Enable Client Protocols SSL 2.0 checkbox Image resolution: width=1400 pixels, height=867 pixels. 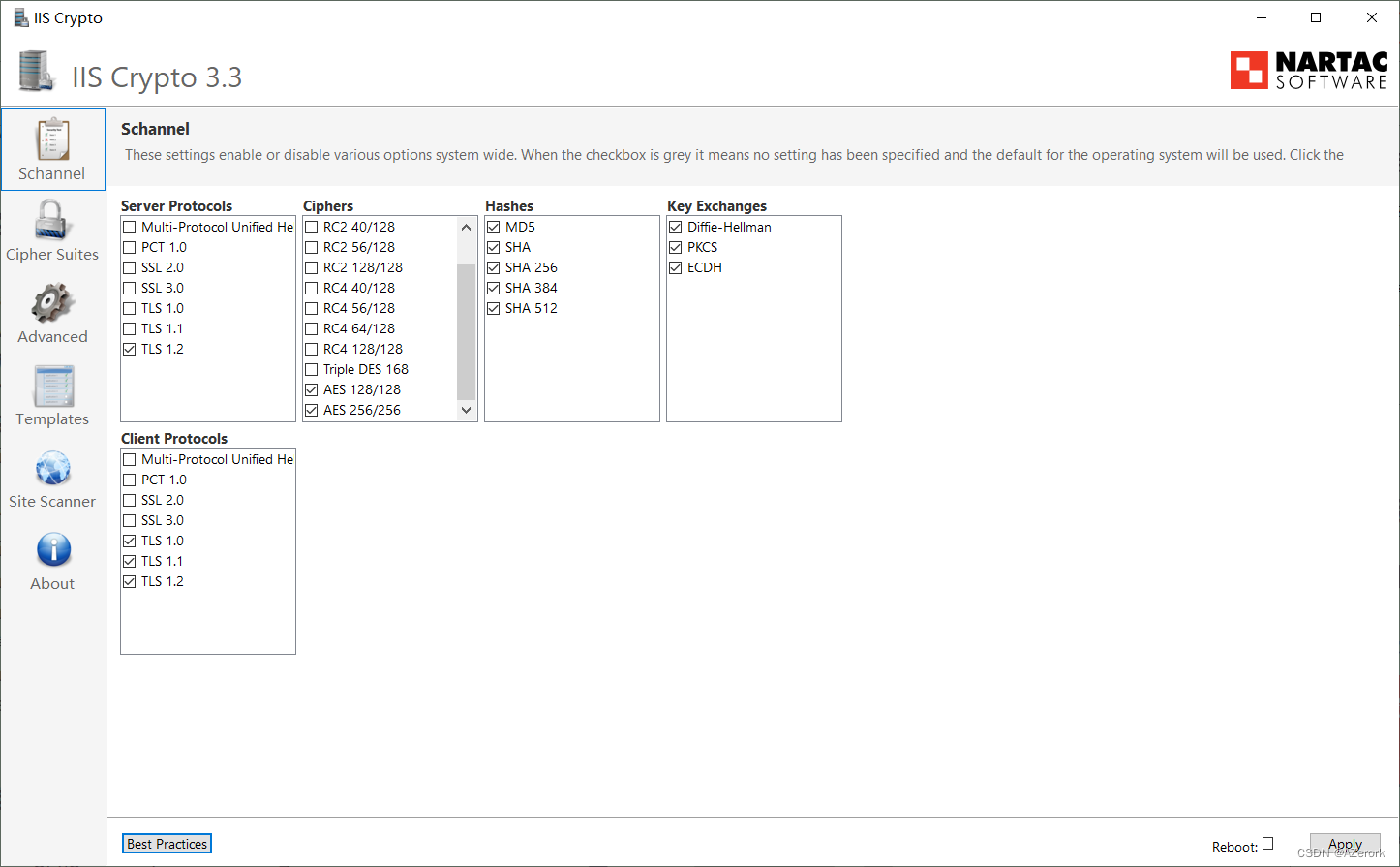pyautogui.click(x=130, y=500)
